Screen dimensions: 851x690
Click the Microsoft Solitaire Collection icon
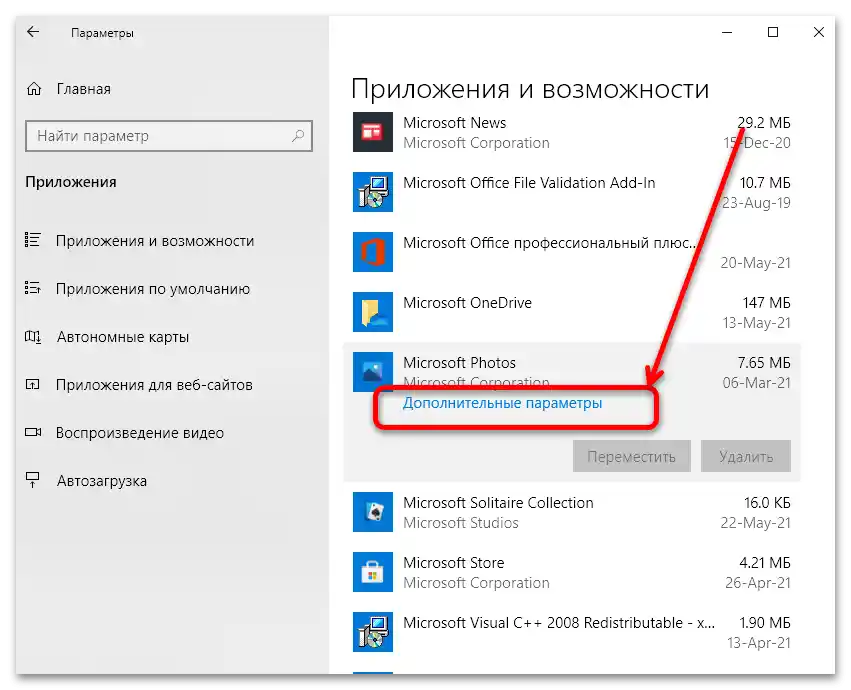point(373,512)
